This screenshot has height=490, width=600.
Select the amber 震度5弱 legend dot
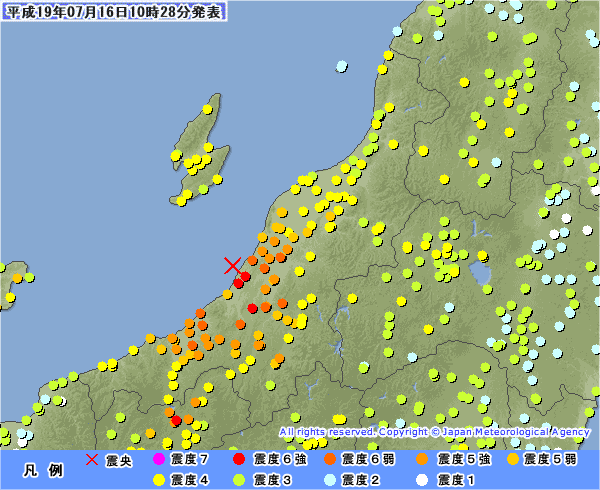pyautogui.click(x=513, y=459)
